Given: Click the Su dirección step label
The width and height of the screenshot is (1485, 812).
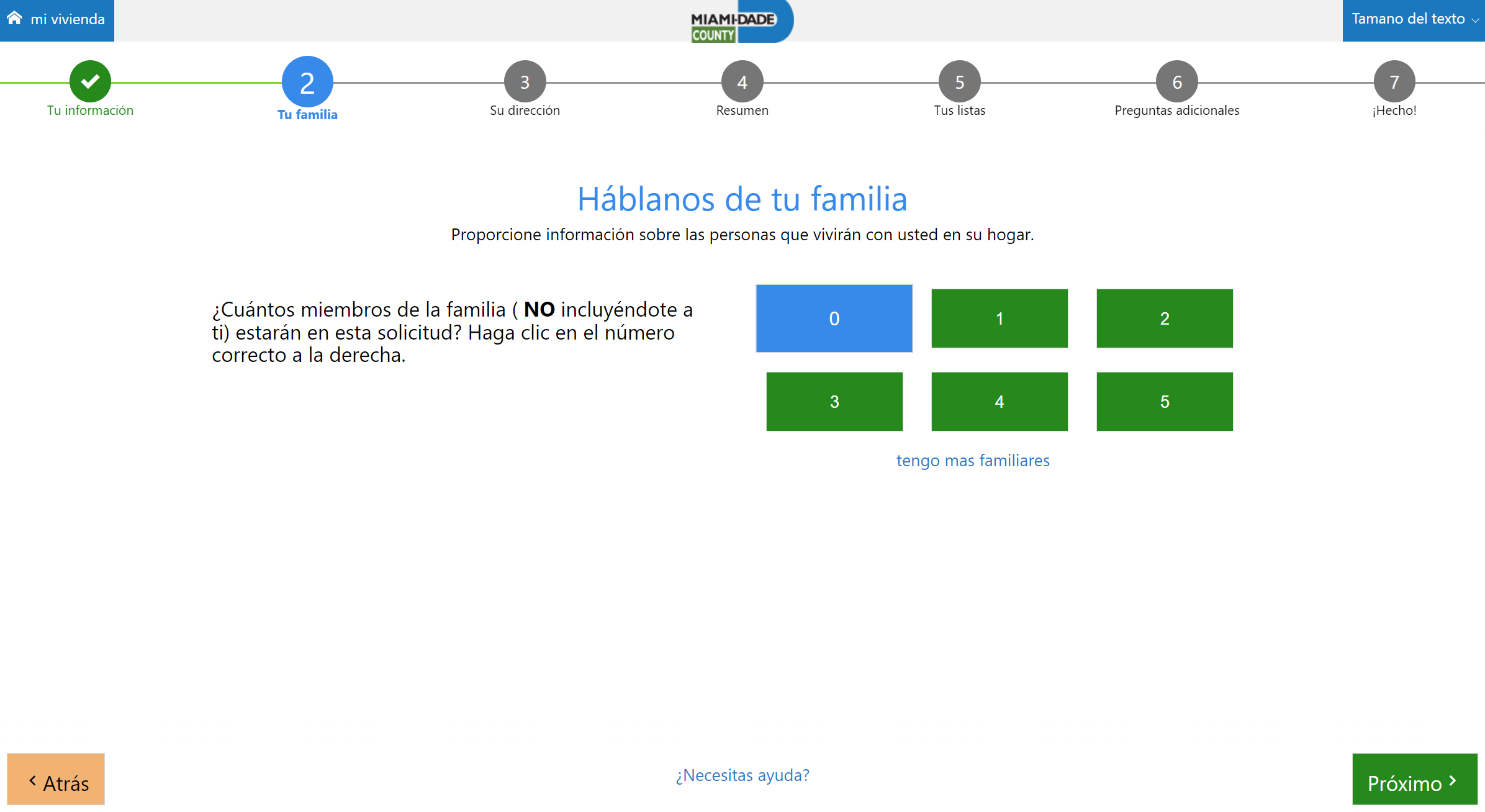Looking at the screenshot, I should (525, 111).
